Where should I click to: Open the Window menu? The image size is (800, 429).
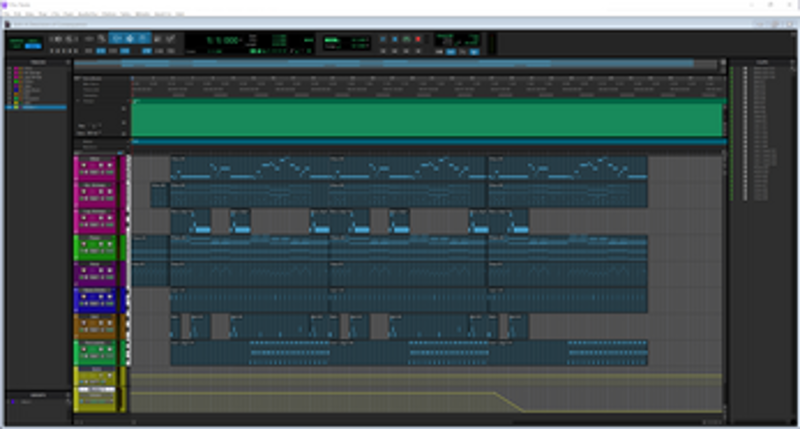click(143, 14)
